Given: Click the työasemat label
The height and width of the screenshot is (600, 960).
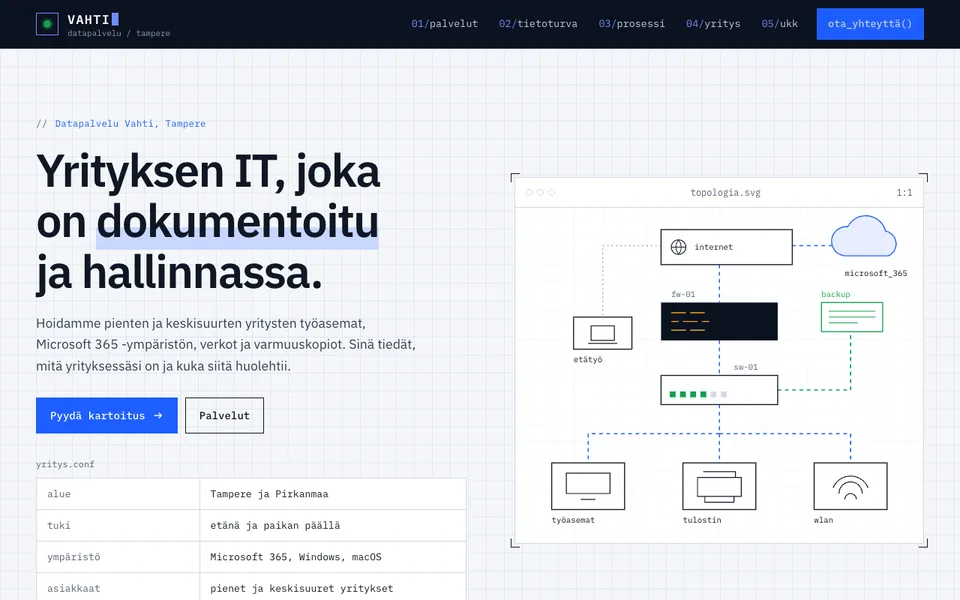Looking at the screenshot, I should click(573, 520).
